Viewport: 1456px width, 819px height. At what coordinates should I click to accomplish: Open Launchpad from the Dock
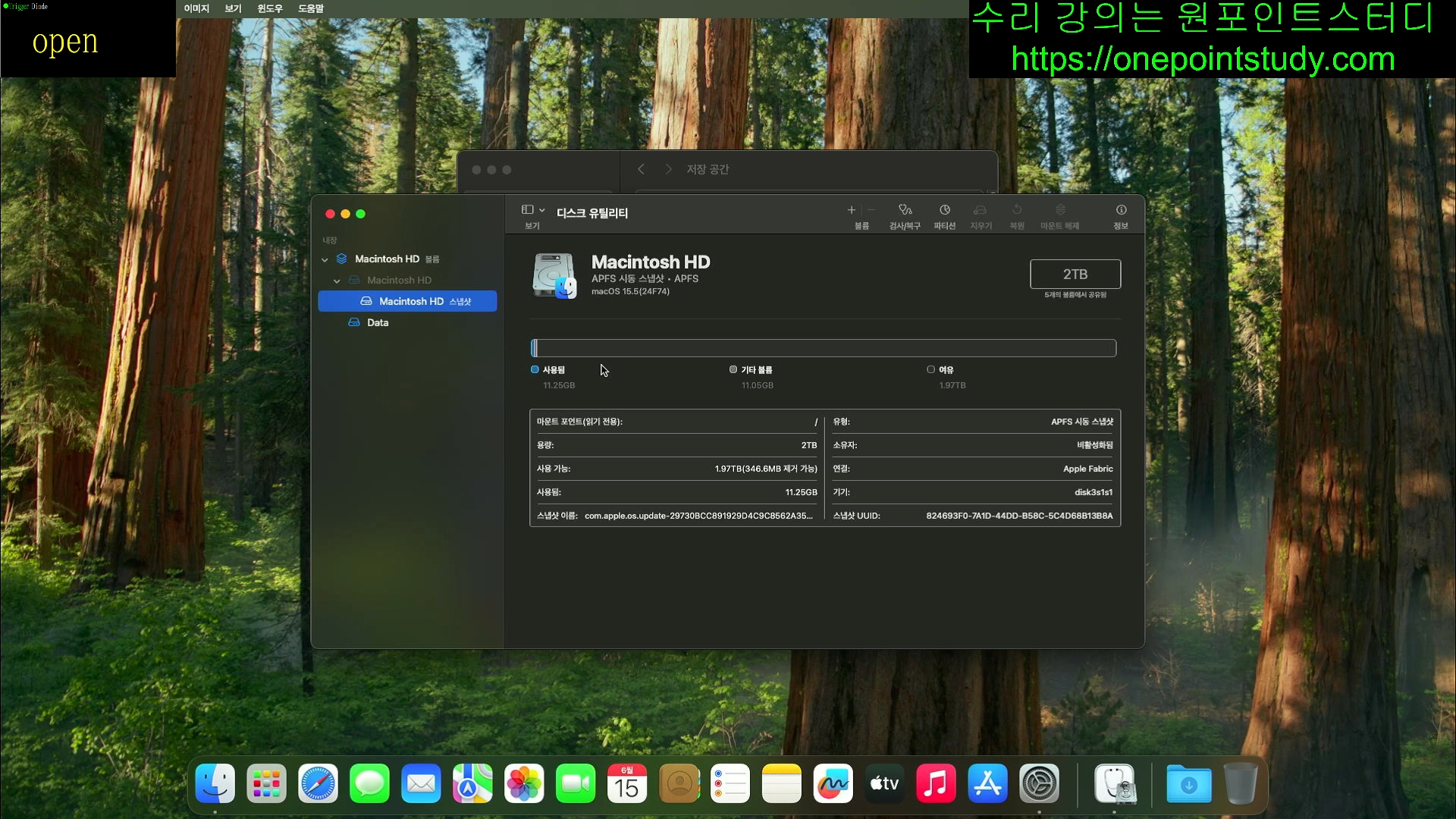click(266, 783)
